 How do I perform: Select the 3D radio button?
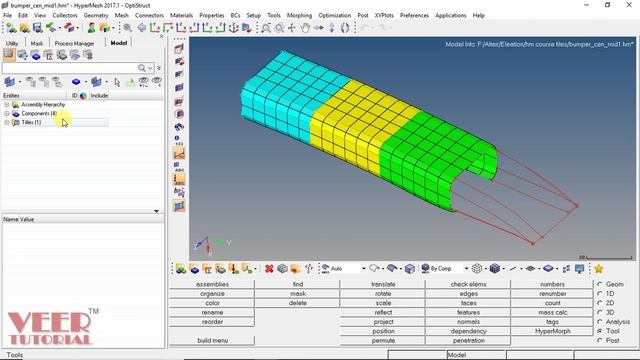(x=600, y=312)
